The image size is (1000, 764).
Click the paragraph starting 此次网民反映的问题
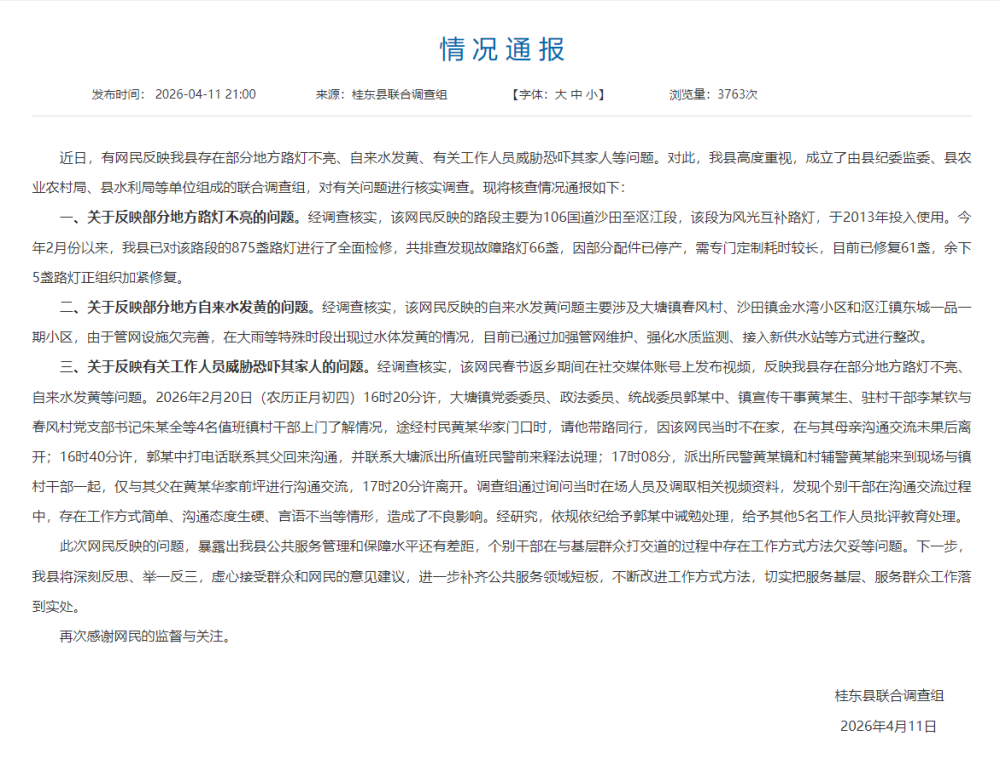[500, 577]
